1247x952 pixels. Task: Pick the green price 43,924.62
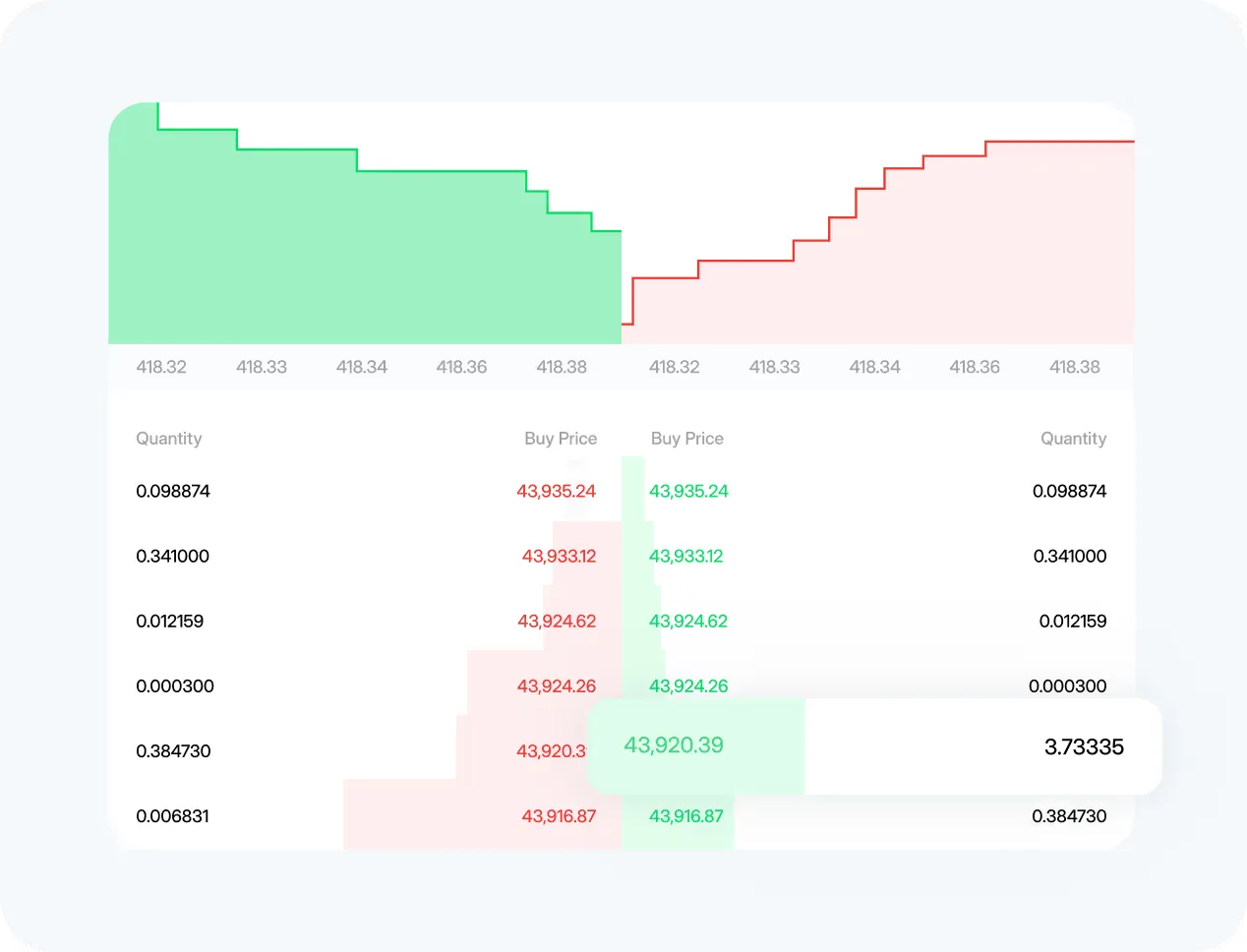point(688,621)
